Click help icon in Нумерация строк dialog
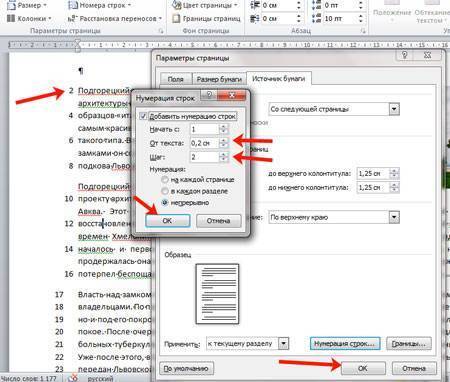 click(209, 95)
